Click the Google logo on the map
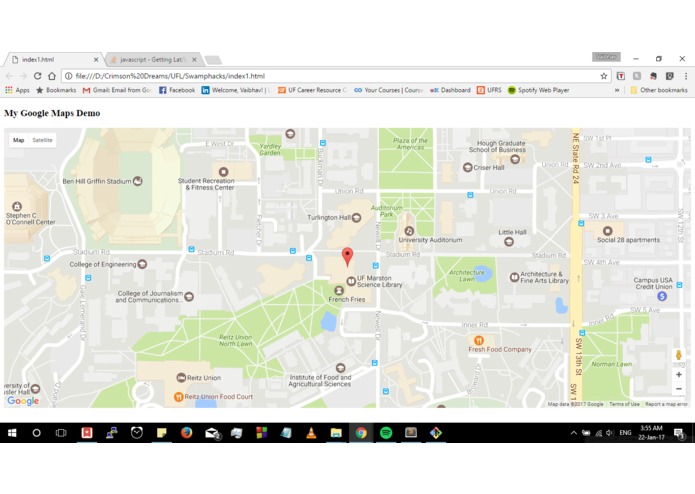This screenshot has height=494, width=695. [23, 401]
